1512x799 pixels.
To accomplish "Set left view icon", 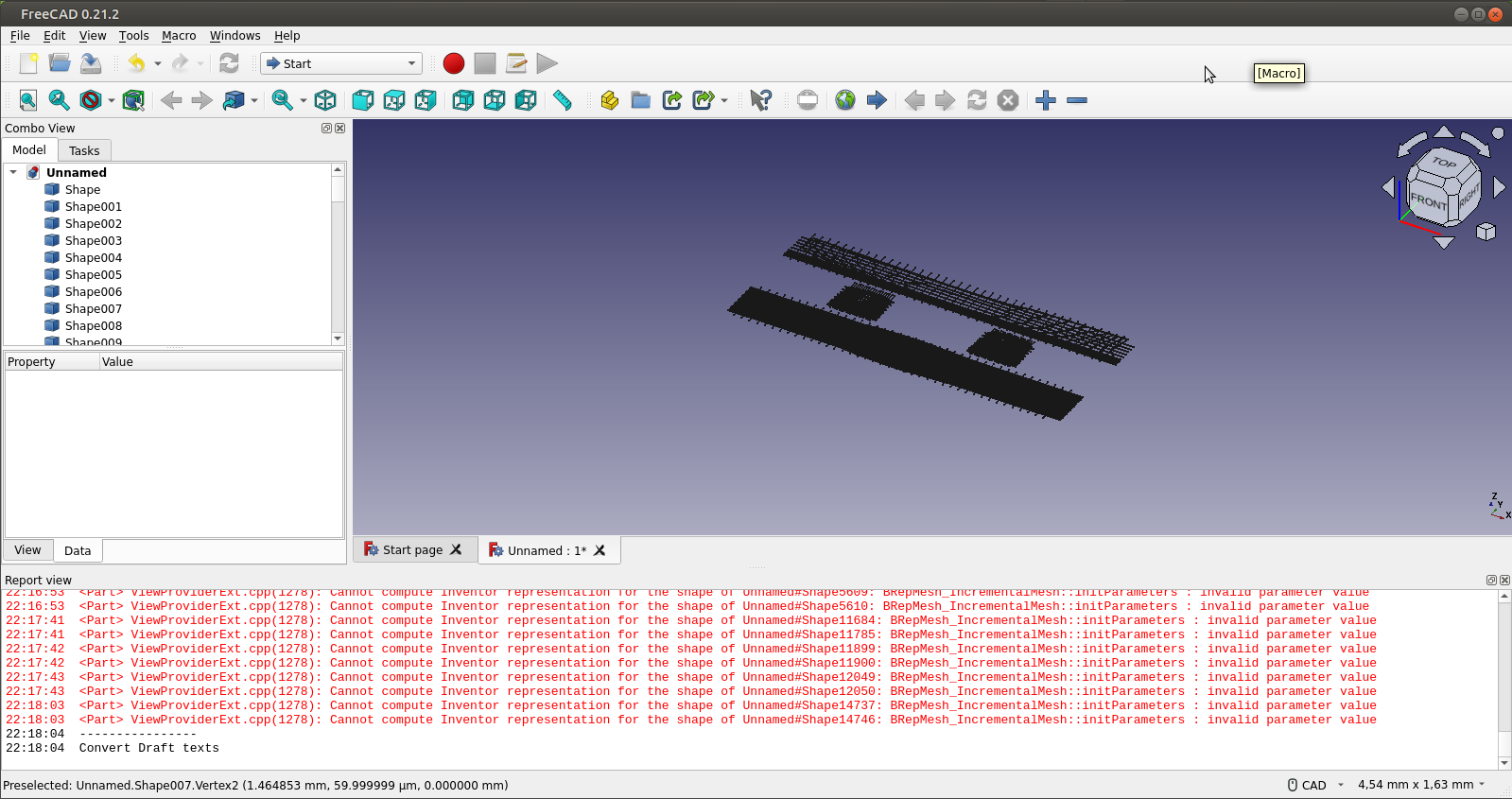I will click(526, 100).
